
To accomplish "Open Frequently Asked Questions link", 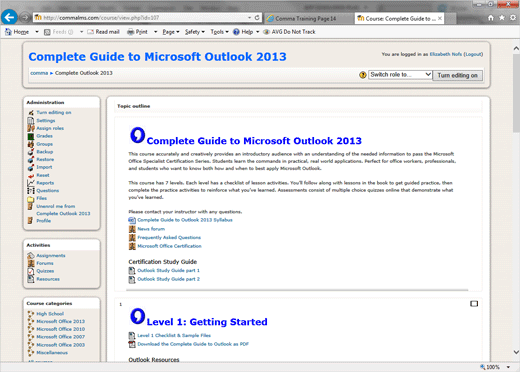I will pyautogui.click(x=169, y=237).
